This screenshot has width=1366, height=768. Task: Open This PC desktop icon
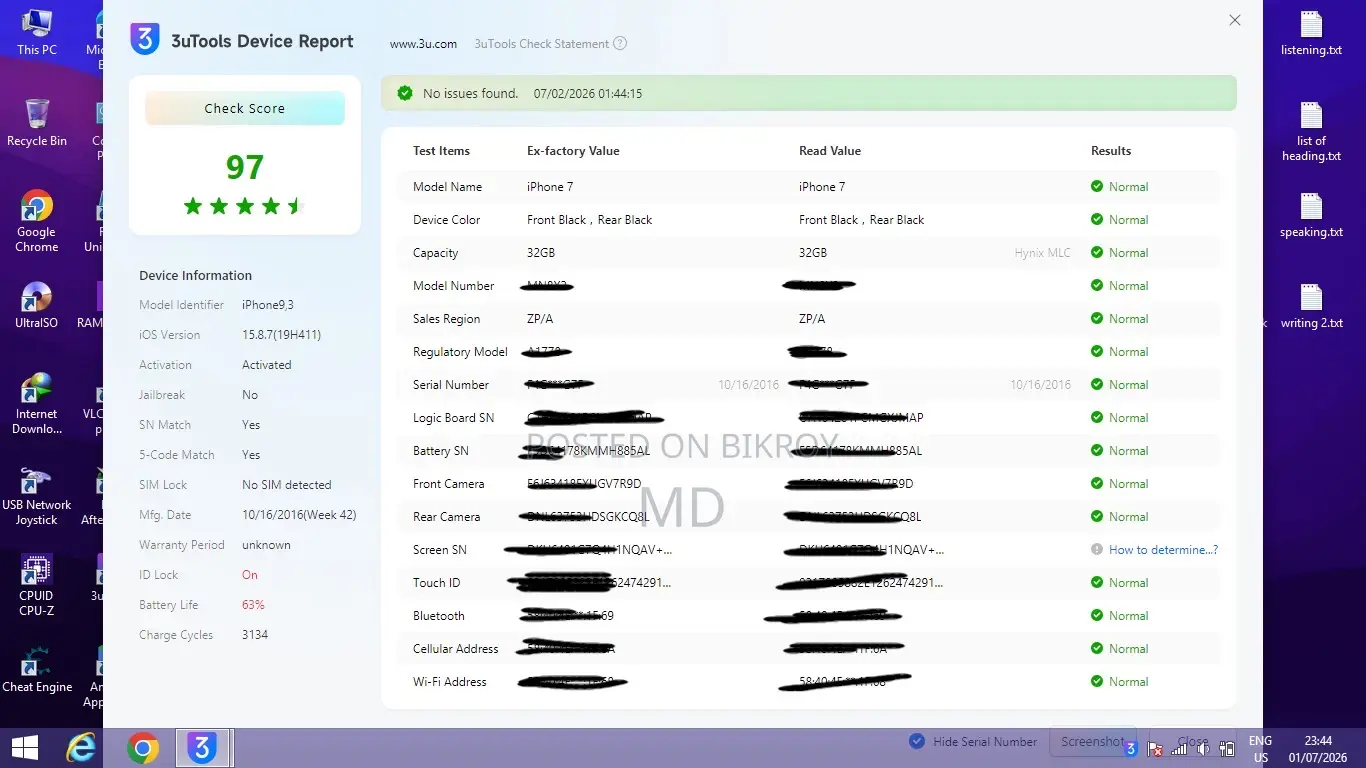[37, 32]
